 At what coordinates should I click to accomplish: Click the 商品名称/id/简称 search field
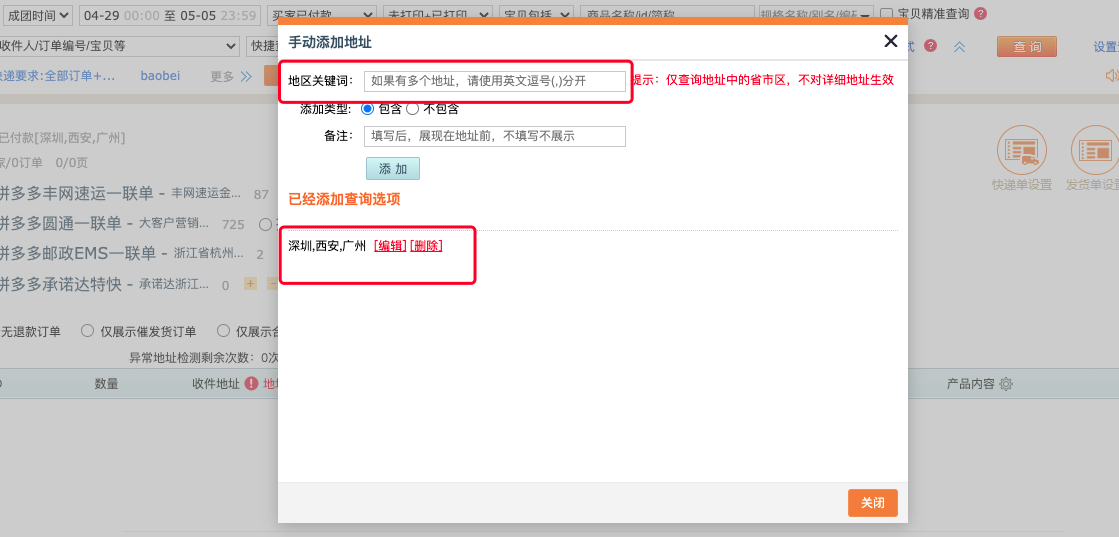click(x=667, y=14)
